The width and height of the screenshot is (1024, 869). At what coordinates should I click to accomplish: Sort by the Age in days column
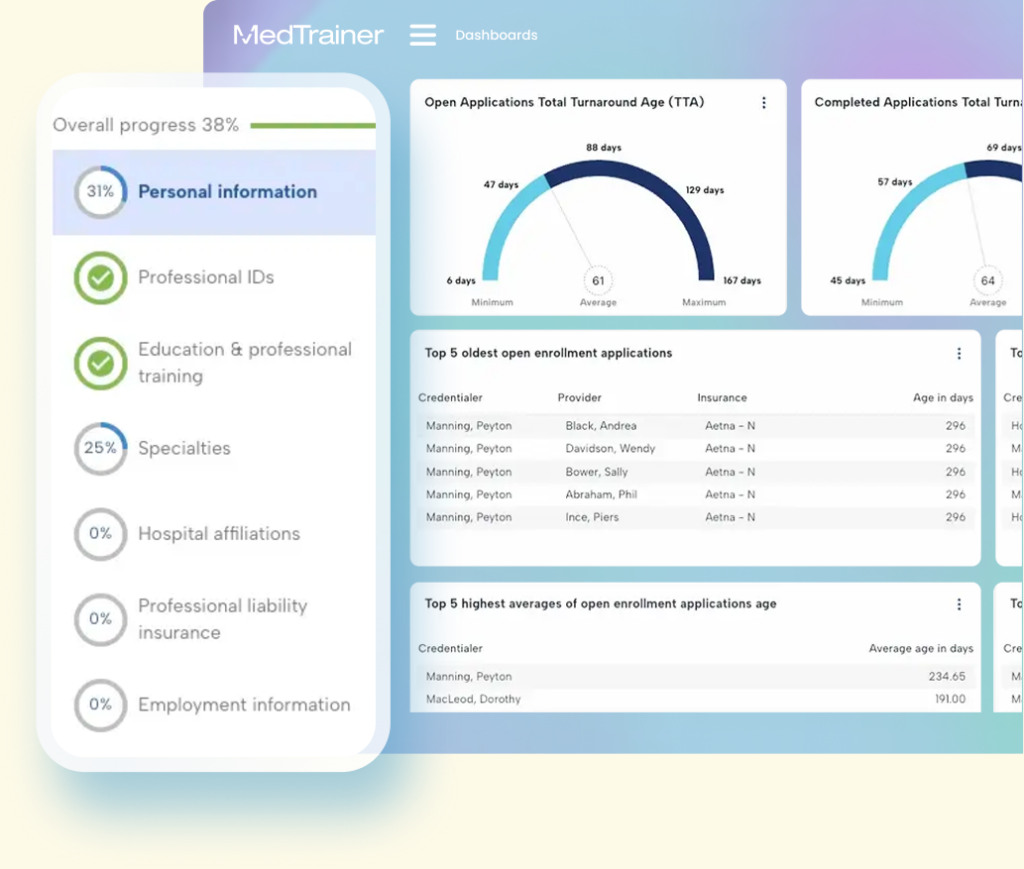click(943, 398)
